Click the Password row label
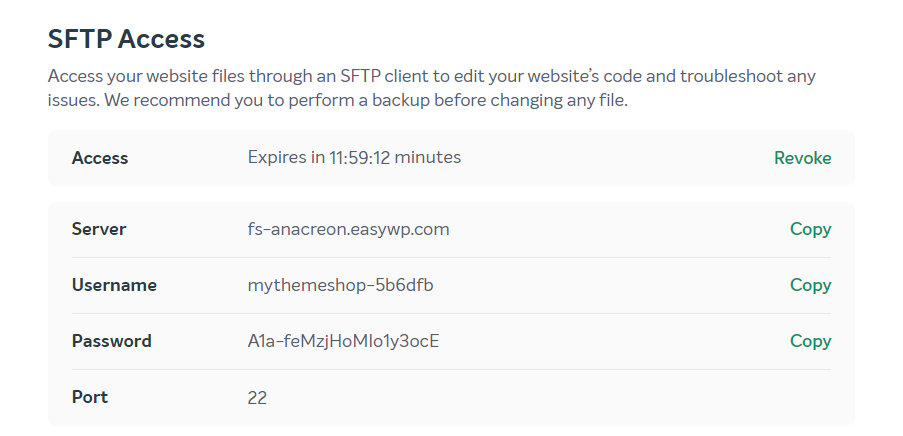 pyautogui.click(x=112, y=341)
